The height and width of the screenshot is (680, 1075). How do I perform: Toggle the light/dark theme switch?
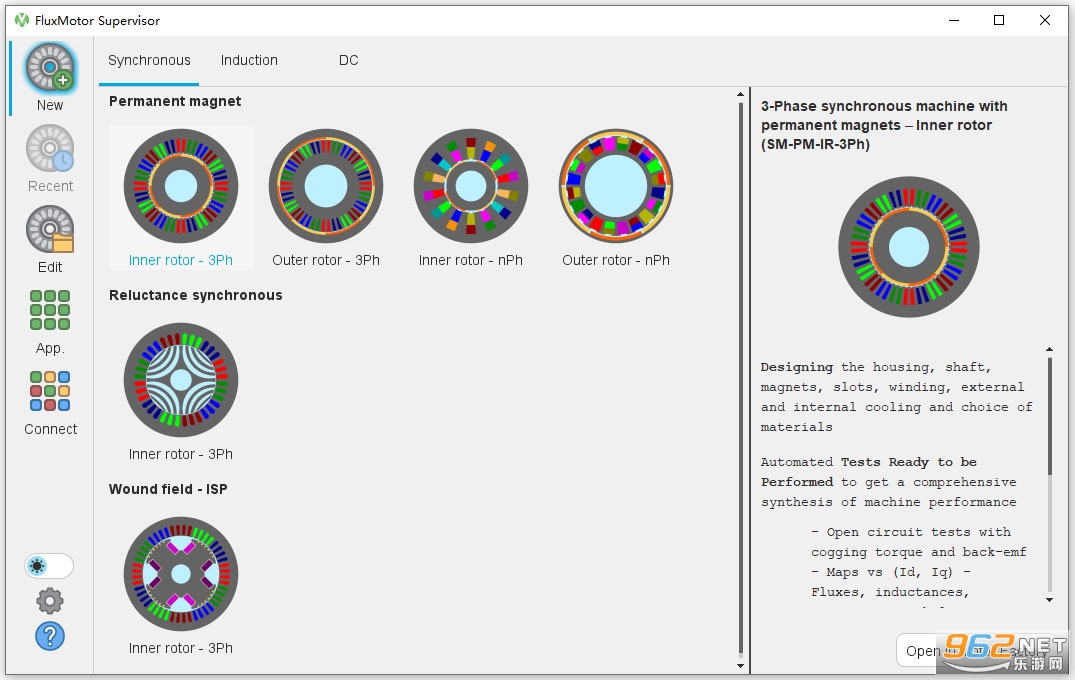(x=49, y=566)
